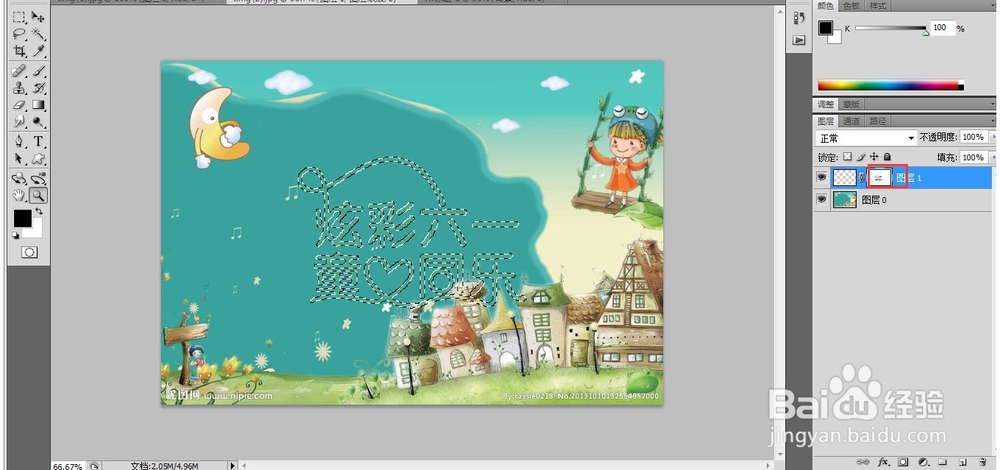Select the Custom Shape tool
The height and width of the screenshot is (470, 1000).
[x=38, y=158]
